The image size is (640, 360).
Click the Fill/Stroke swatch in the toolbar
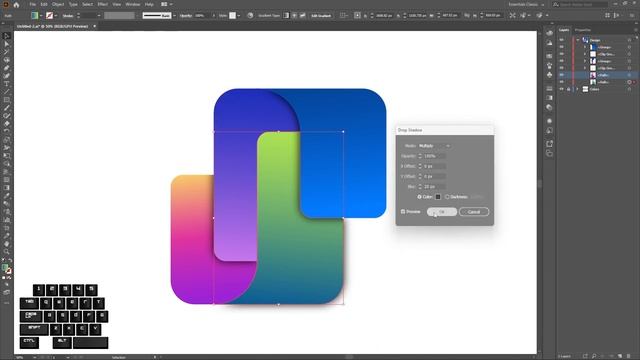click(7, 269)
